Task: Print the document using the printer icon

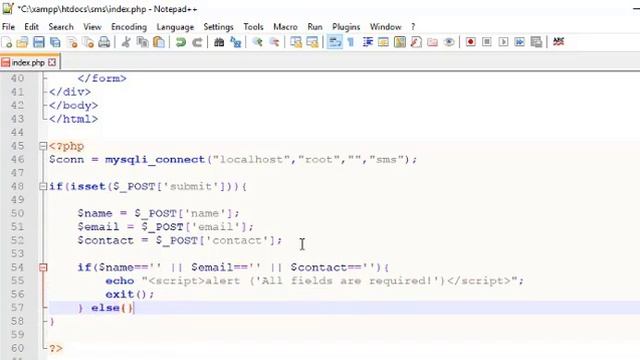Action: [x=104, y=42]
